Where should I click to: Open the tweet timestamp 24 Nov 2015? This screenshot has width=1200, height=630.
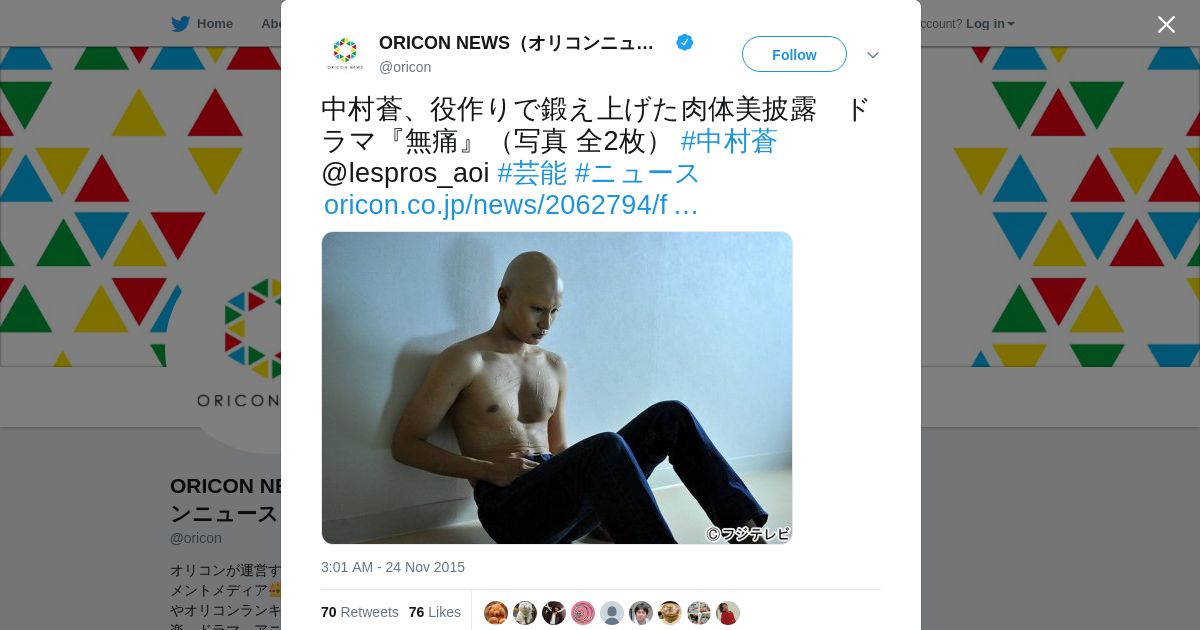pyautogui.click(x=393, y=567)
